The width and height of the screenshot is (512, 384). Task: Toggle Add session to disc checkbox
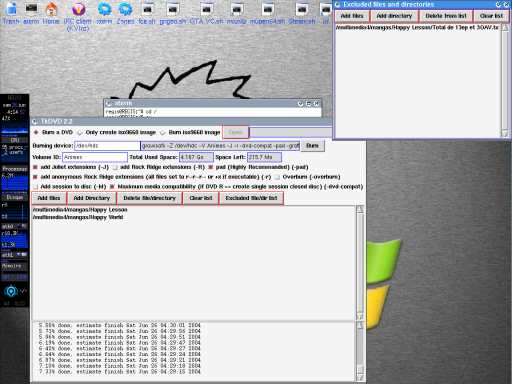click(35, 187)
